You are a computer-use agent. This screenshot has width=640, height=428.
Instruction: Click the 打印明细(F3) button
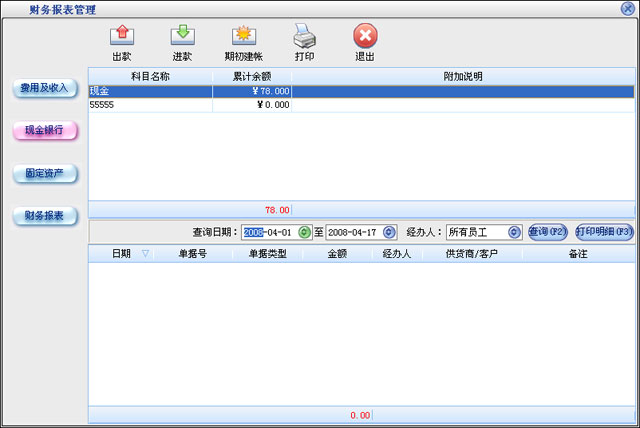click(x=604, y=232)
